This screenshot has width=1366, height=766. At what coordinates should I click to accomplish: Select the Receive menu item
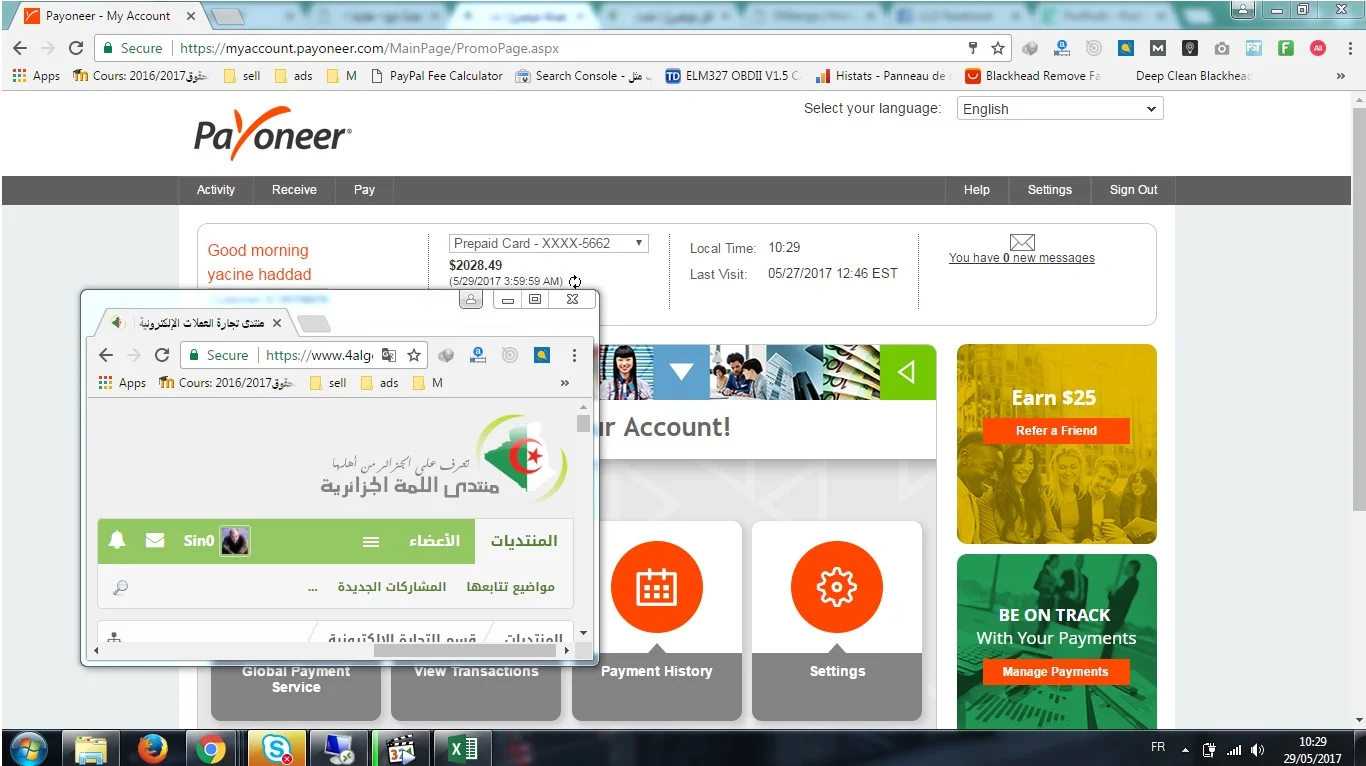click(294, 190)
